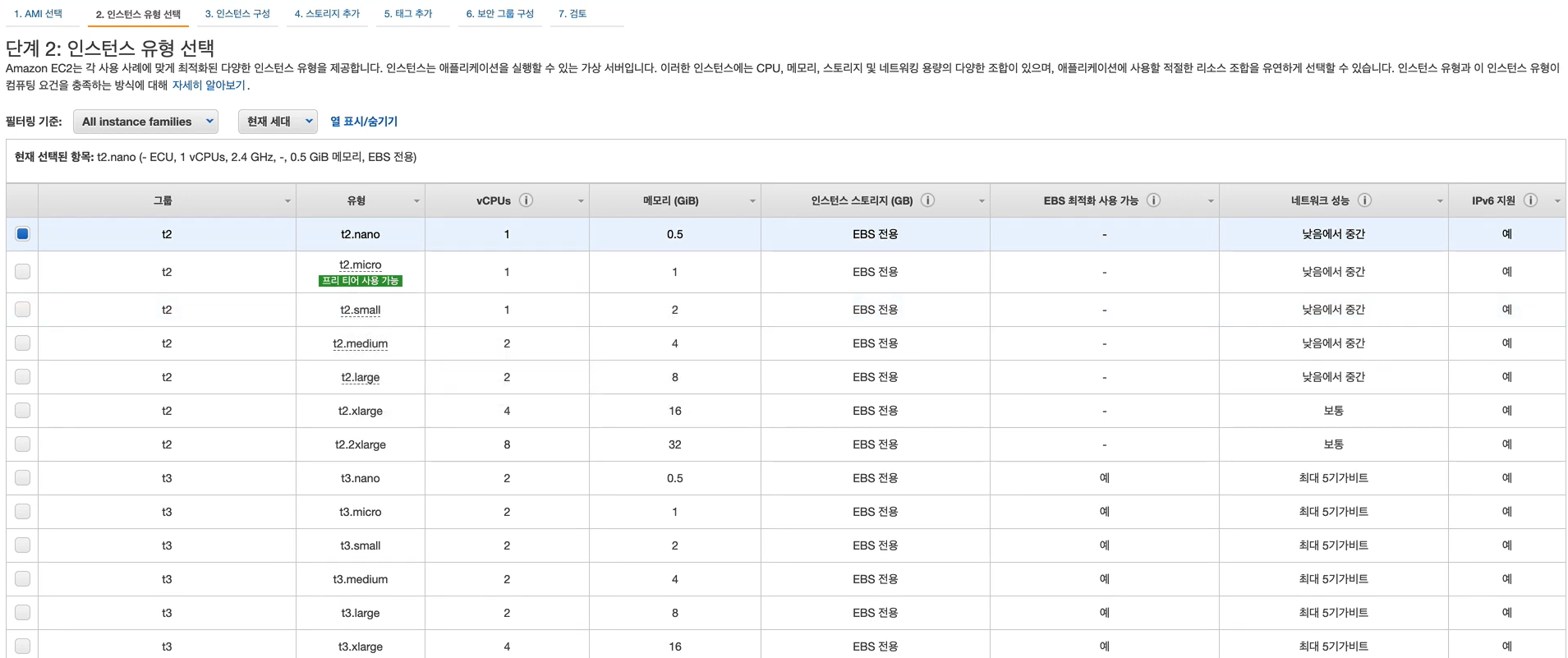Screen dimensions: 1568x658
Task: Click the t3.nano type cell
Action: (x=361, y=478)
